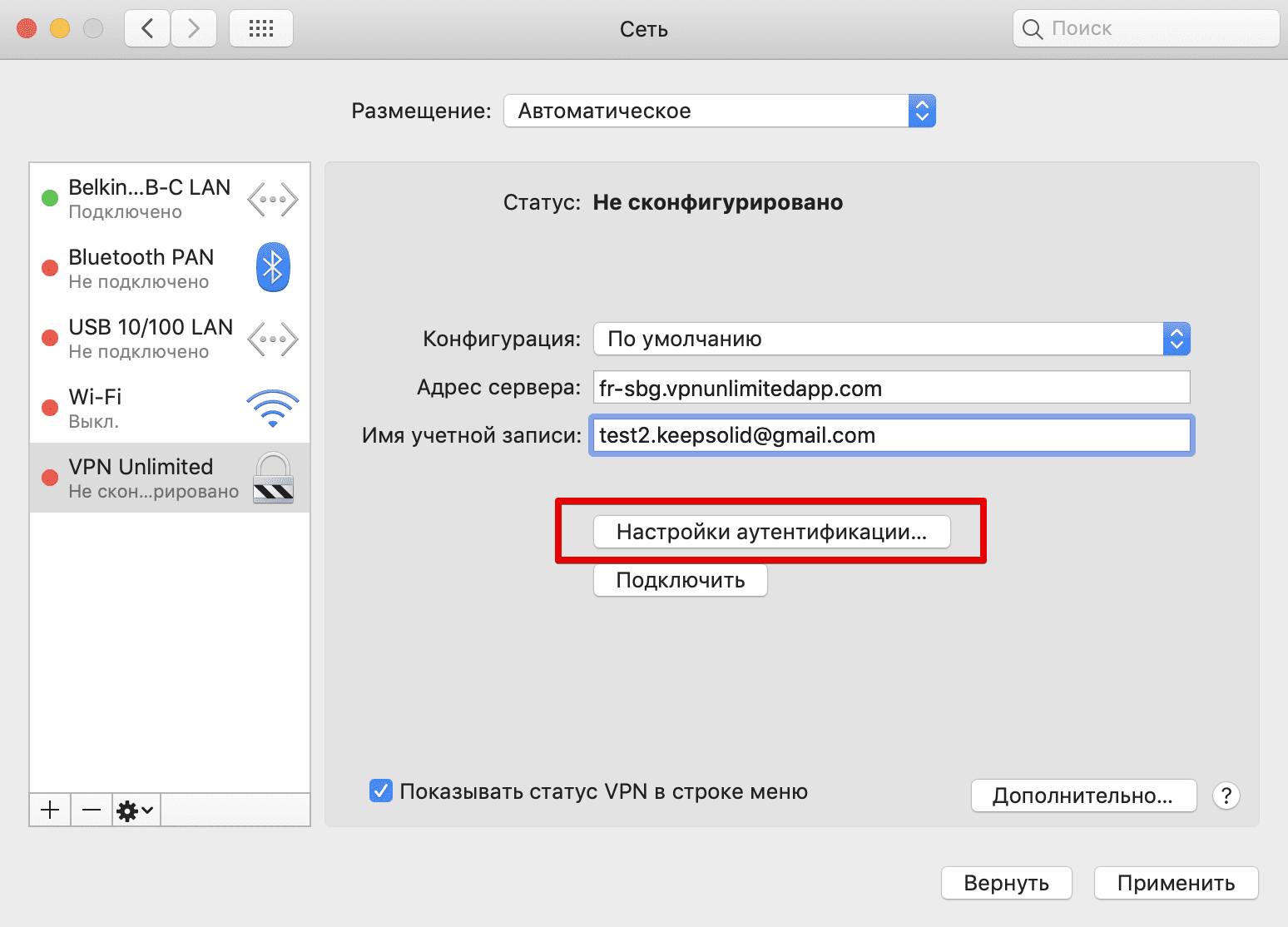Open the Размещение dropdown

coord(719,111)
